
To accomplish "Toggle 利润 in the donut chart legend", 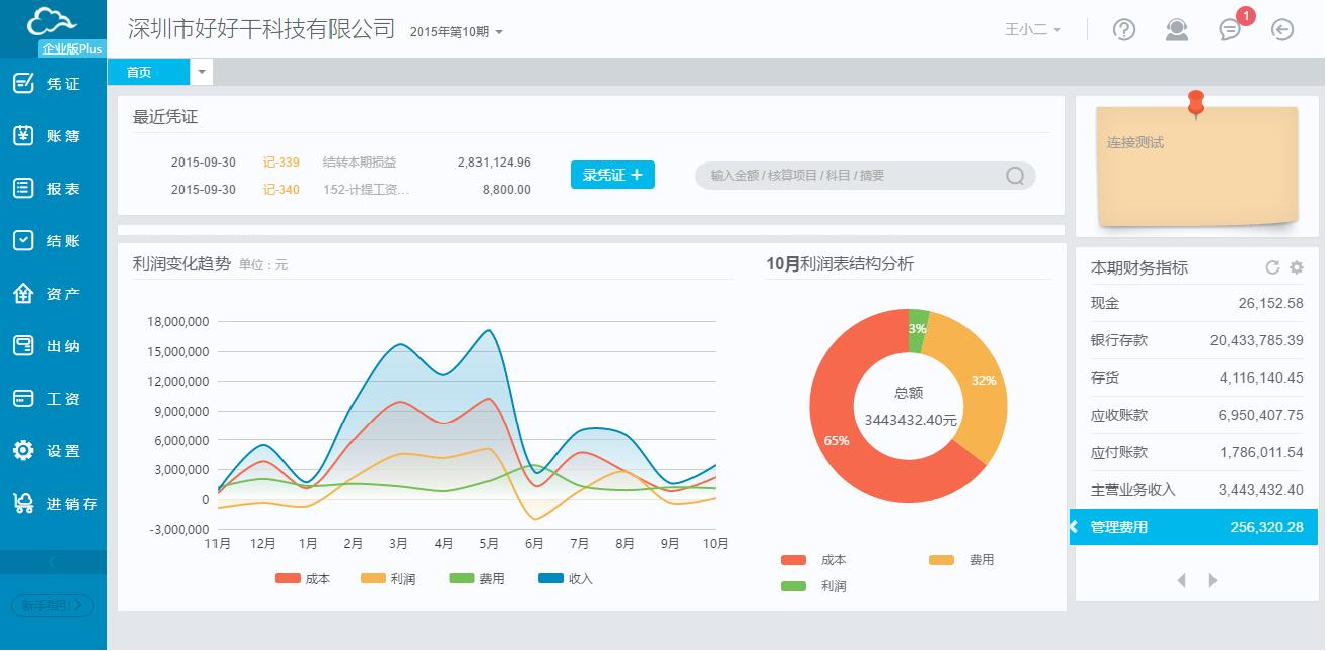I will [x=813, y=586].
